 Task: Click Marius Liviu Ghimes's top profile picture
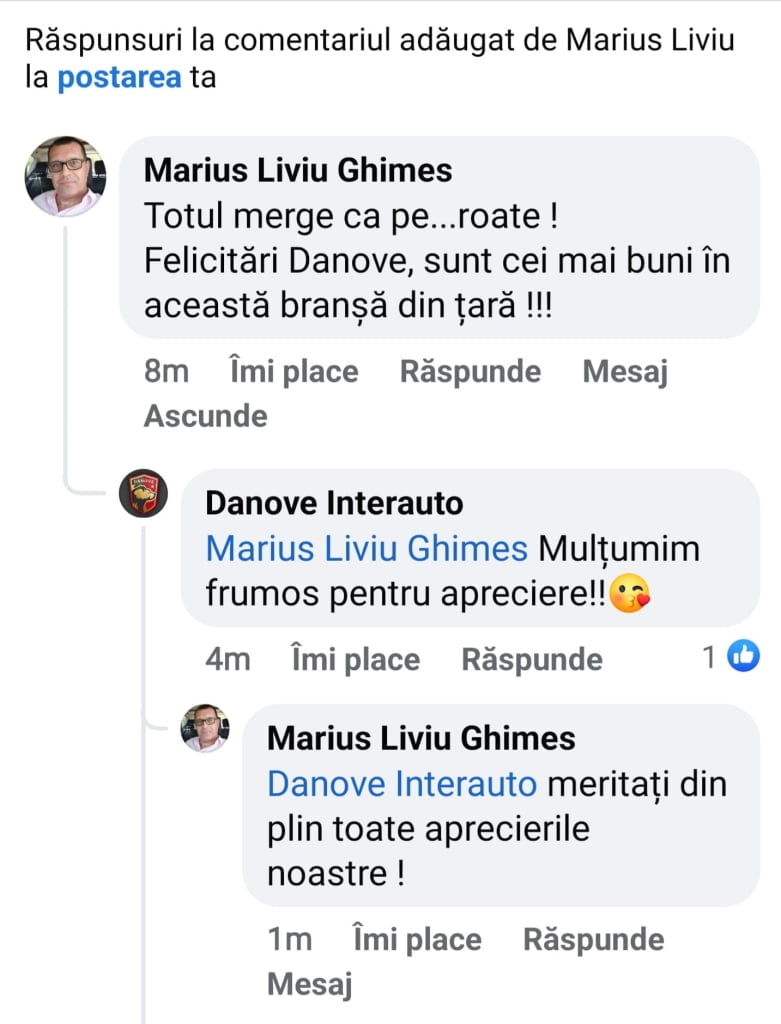click(x=65, y=176)
